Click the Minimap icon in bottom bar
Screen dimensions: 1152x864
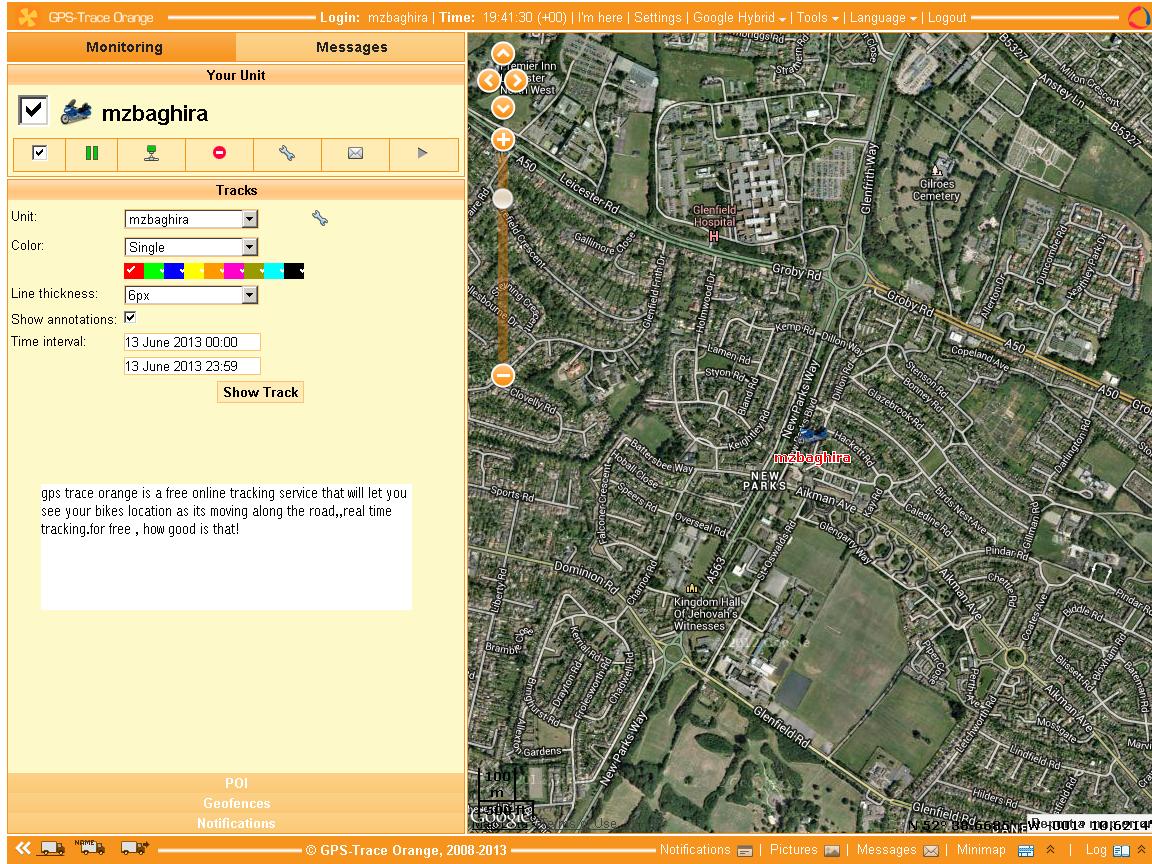[1026, 851]
